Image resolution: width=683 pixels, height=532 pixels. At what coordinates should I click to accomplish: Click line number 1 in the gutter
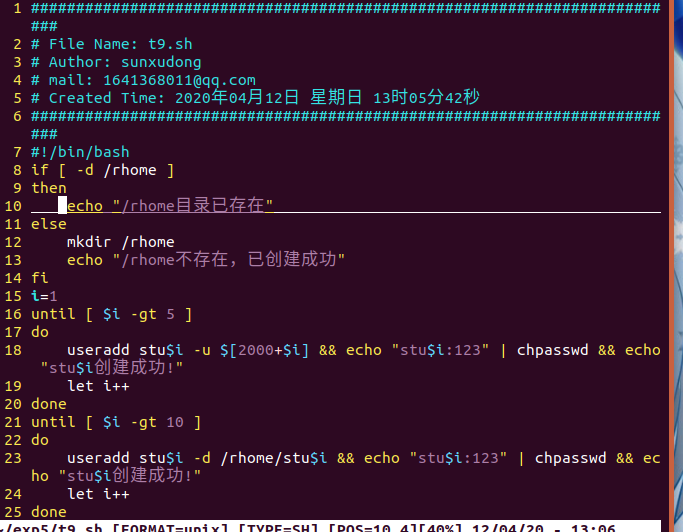click(17, 8)
